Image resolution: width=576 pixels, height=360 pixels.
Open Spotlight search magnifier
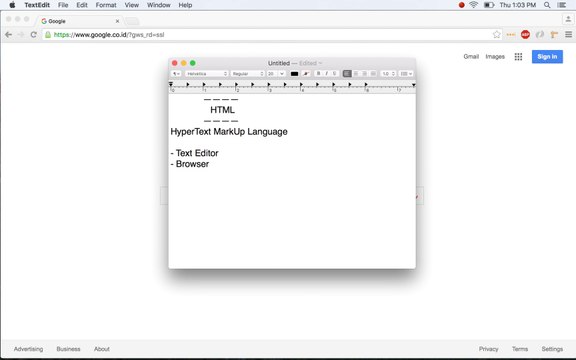(x=547, y=5)
